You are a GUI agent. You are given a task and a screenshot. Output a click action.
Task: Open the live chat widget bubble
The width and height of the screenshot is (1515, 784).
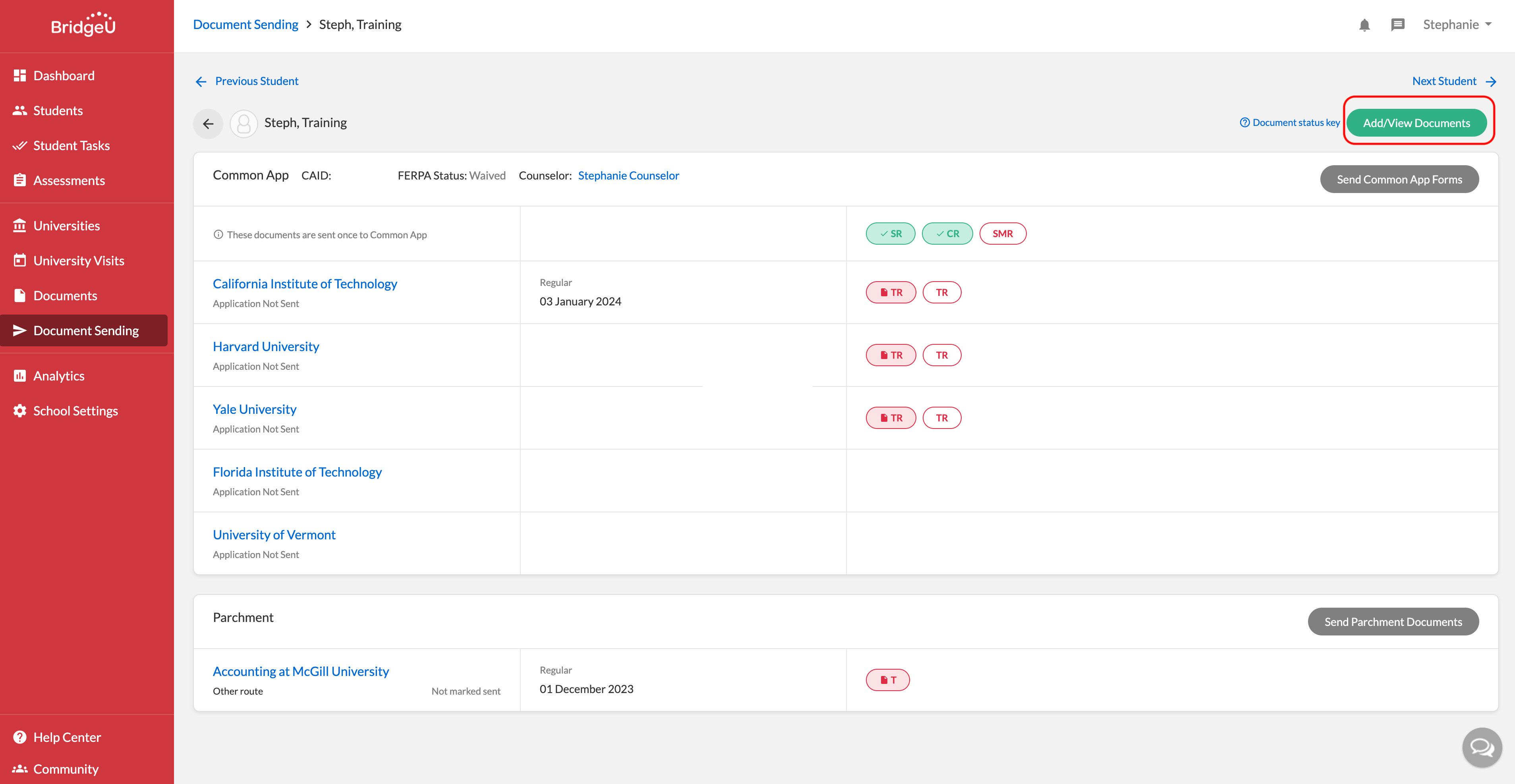[x=1482, y=747]
